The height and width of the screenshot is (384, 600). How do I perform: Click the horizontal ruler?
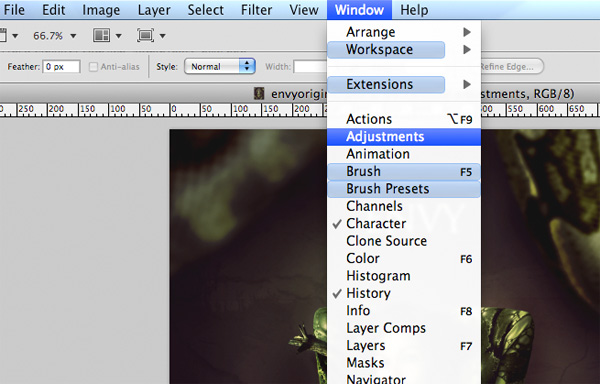click(x=163, y=110)
